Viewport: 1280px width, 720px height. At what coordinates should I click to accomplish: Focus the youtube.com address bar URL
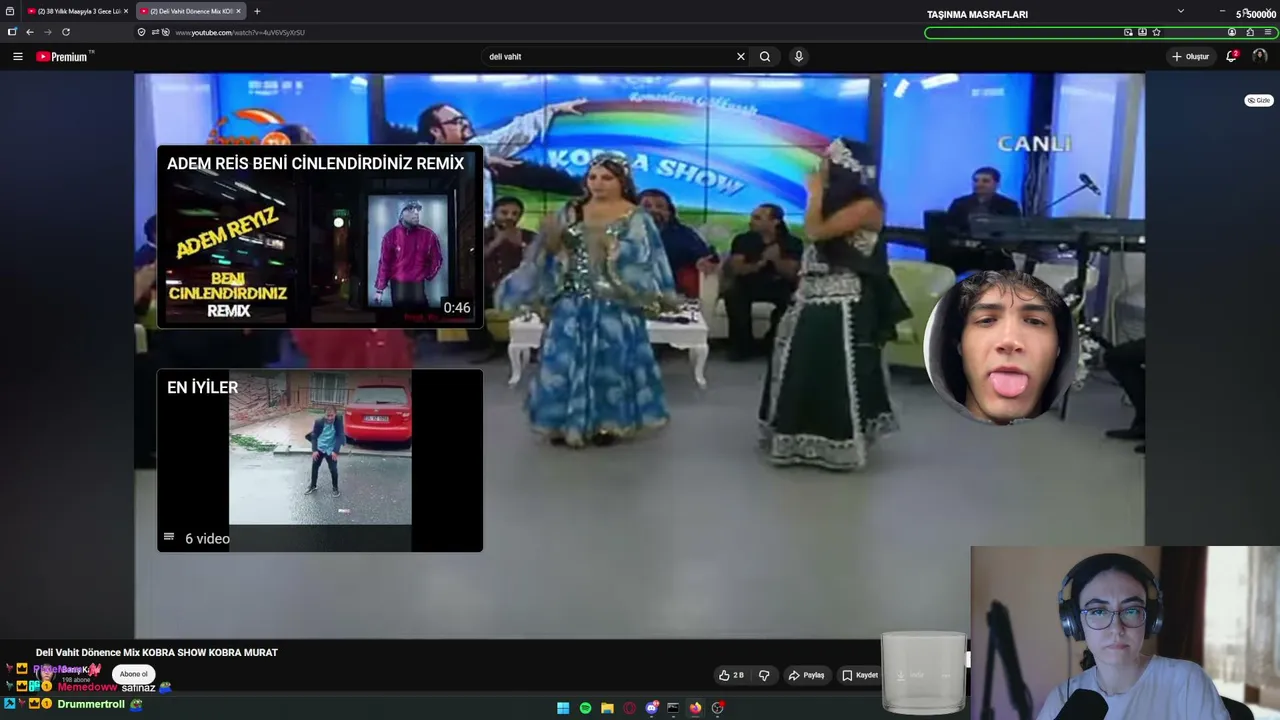pyautogui.click(x=240, y=32)
